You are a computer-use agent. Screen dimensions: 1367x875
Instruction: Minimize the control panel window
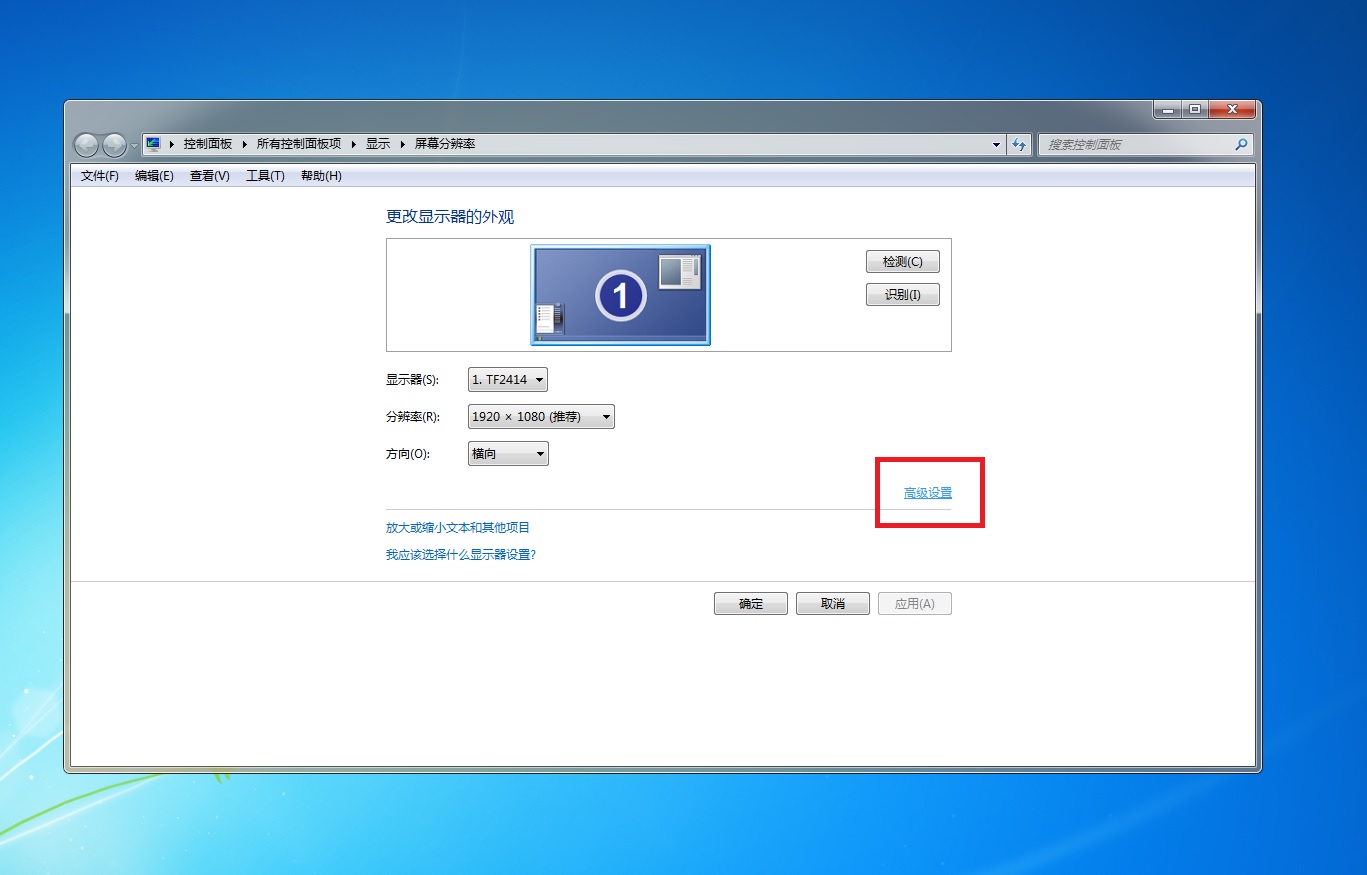(x=1167, y=109)
